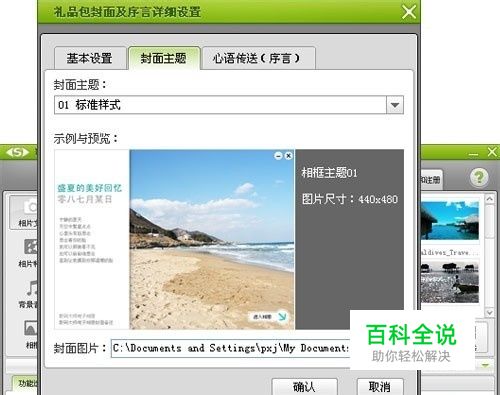The height and width of the screenshot is (395, 500).
Task: Click the 注册 button in background window
Action: [431, 180]
